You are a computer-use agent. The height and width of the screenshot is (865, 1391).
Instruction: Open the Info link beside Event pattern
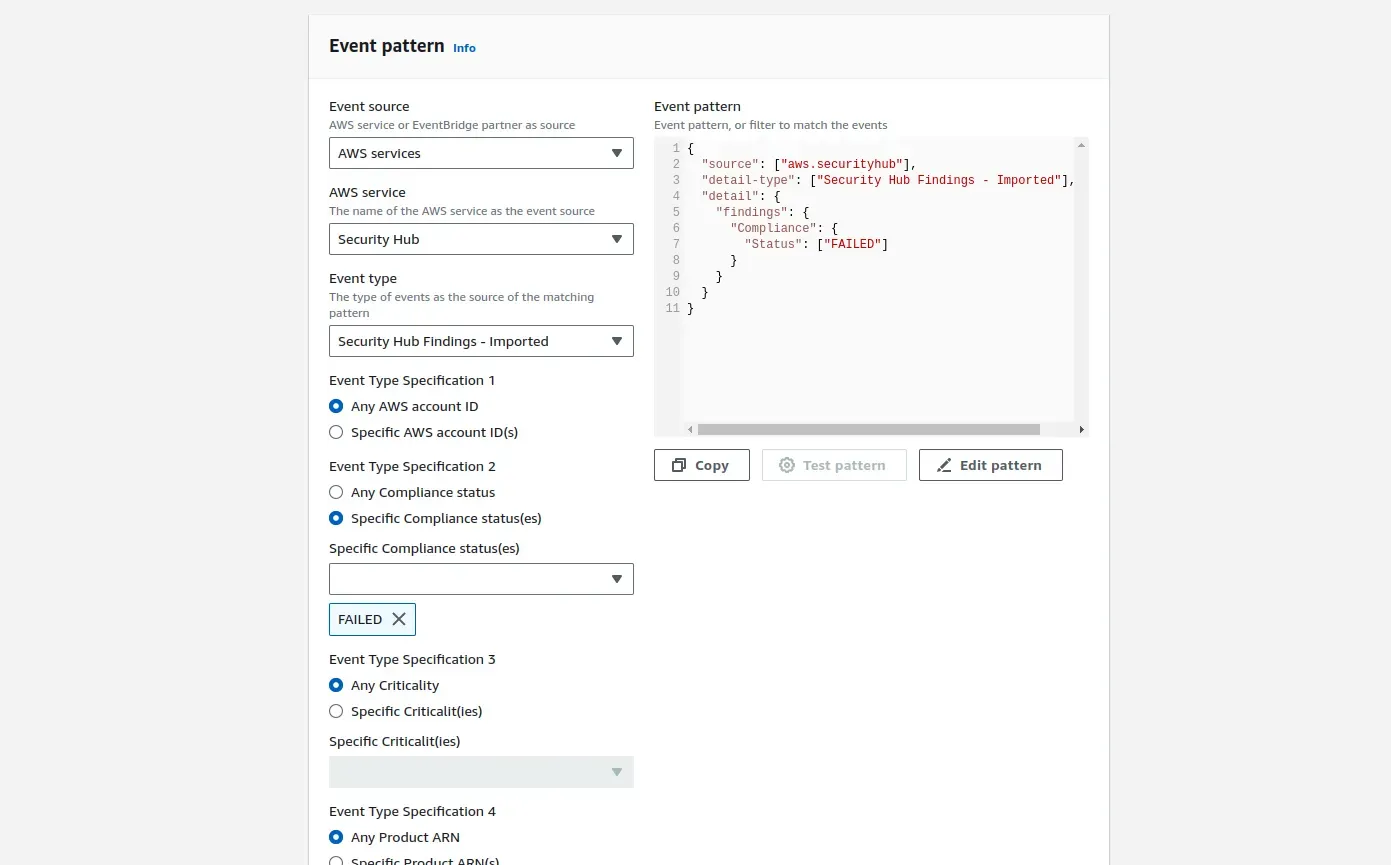tap(464, 48)
